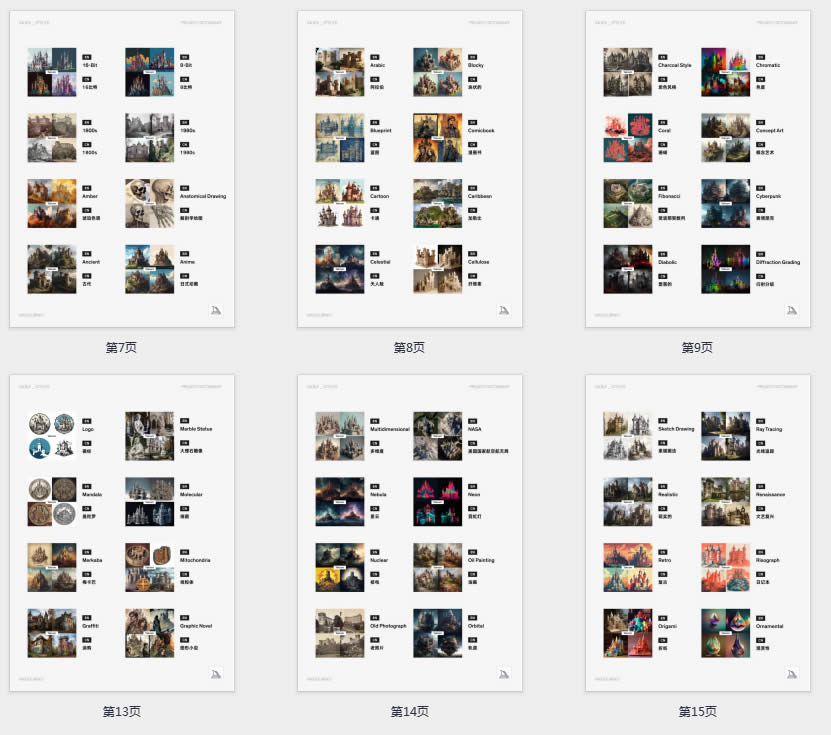Click the logo icon on page 7 thumbnail
The width and height of the screenshot is (831, 735).
(216, 311)
